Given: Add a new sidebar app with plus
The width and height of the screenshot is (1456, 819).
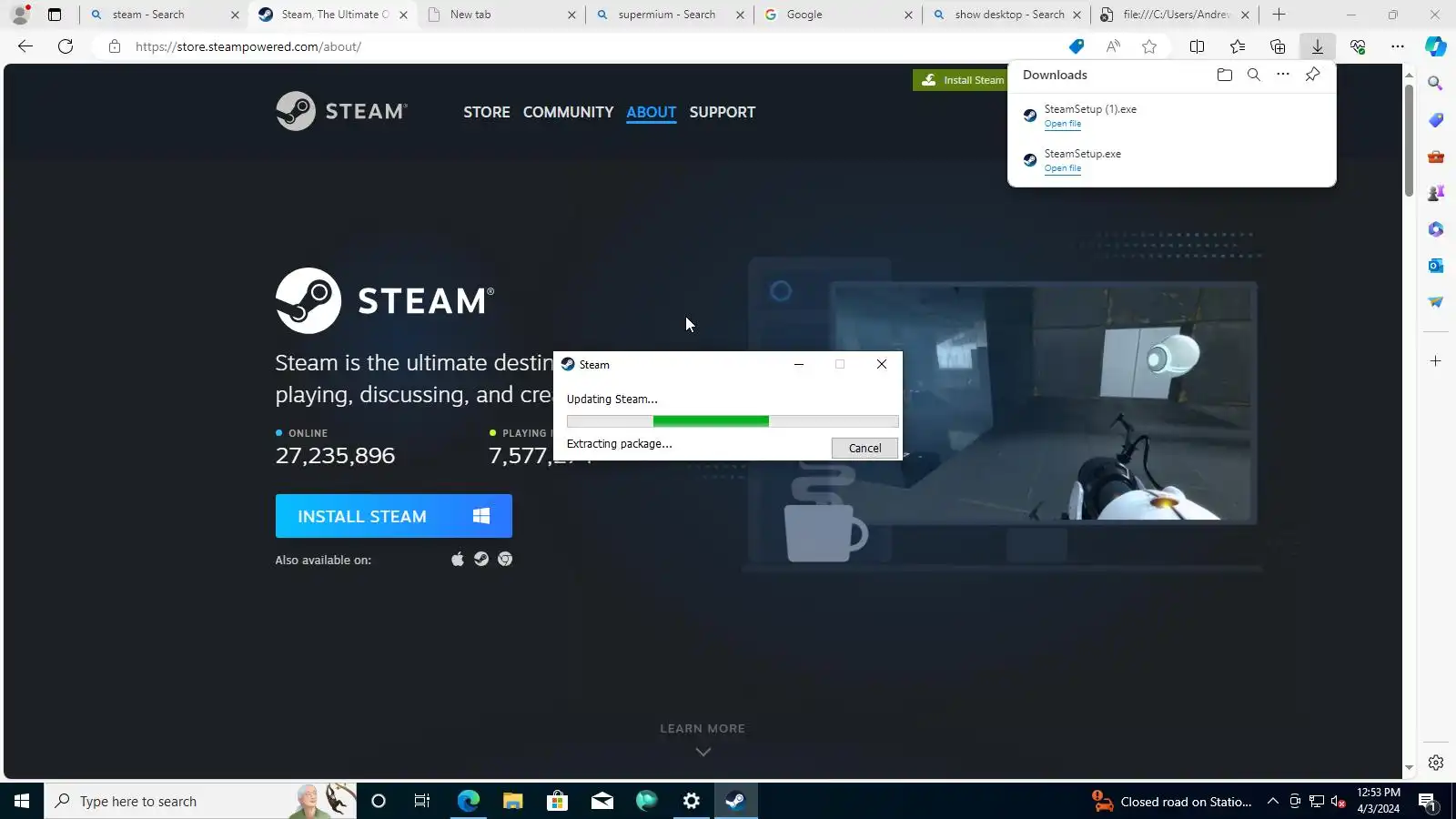Looking at the screenshot, I should click(x=1436, y=361).
